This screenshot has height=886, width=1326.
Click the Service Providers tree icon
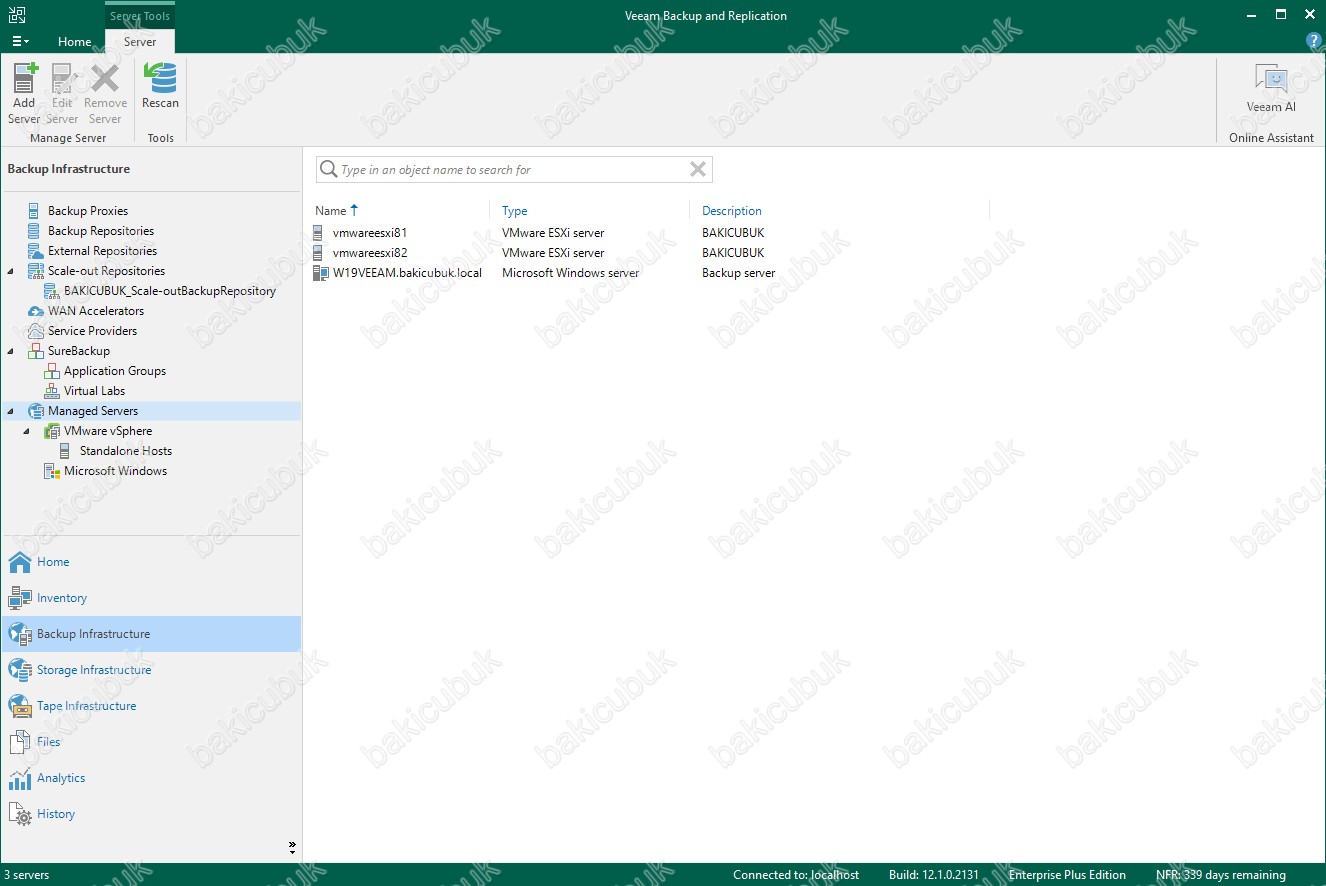[x=36, y=331]
